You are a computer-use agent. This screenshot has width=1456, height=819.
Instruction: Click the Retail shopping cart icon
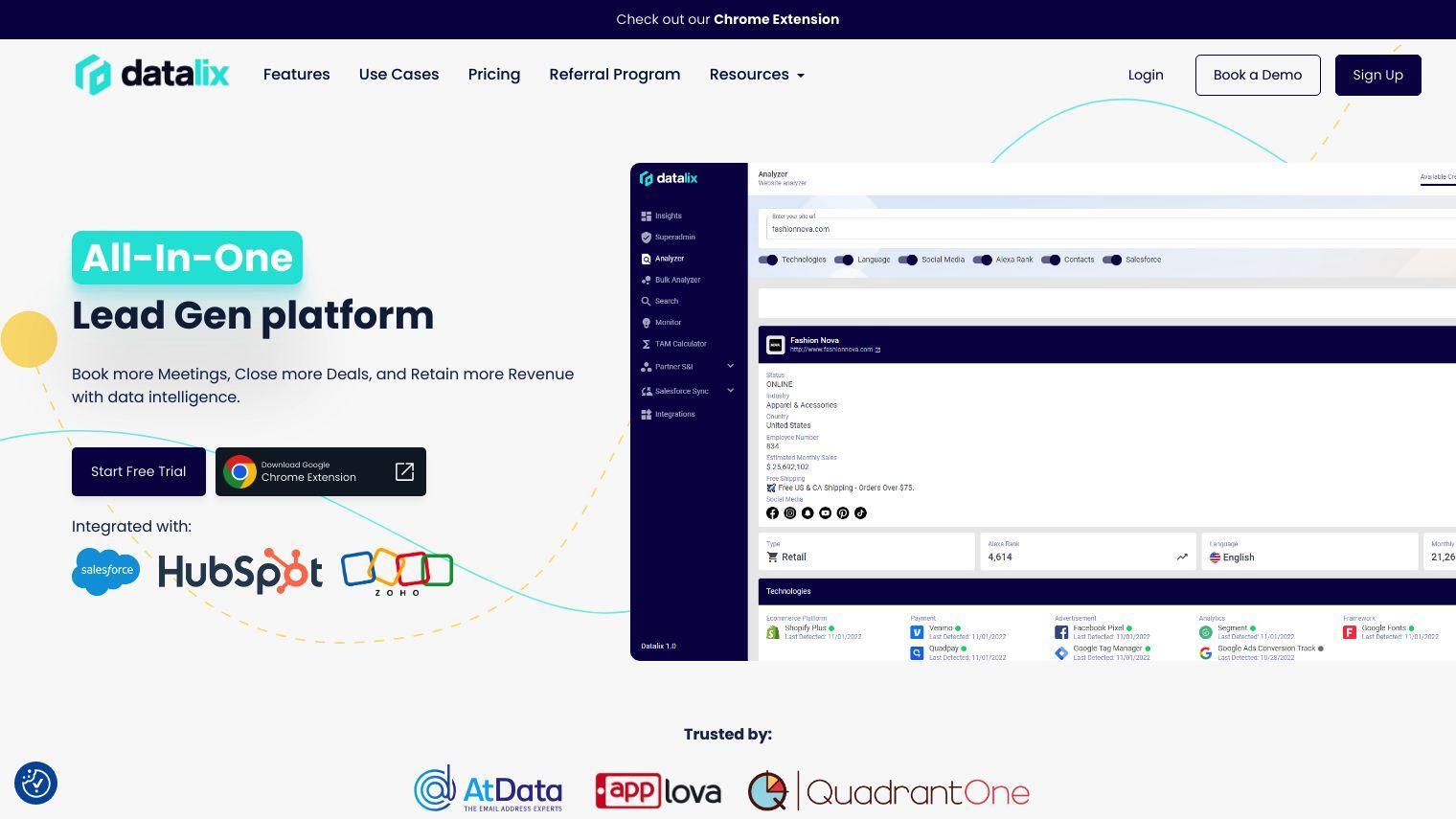click(772, 557)
